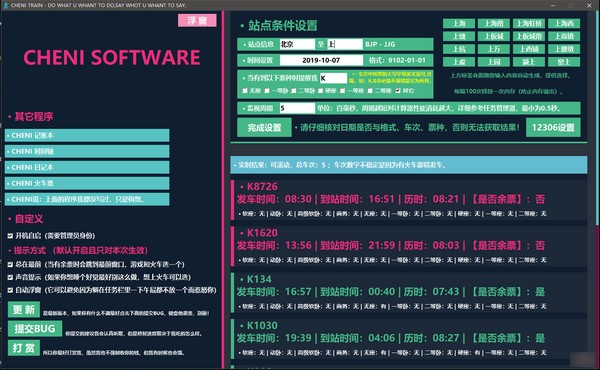Image resolution: width=600 pixels, height=370 pixels.
Task: Click the date field showing 2019-10-07
Action: [x=321, y=60]
